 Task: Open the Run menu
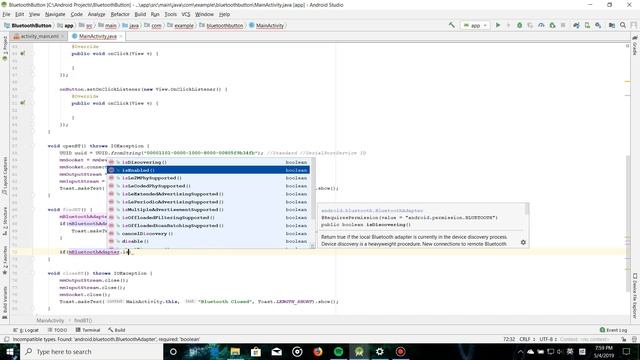tap(155, 14)
